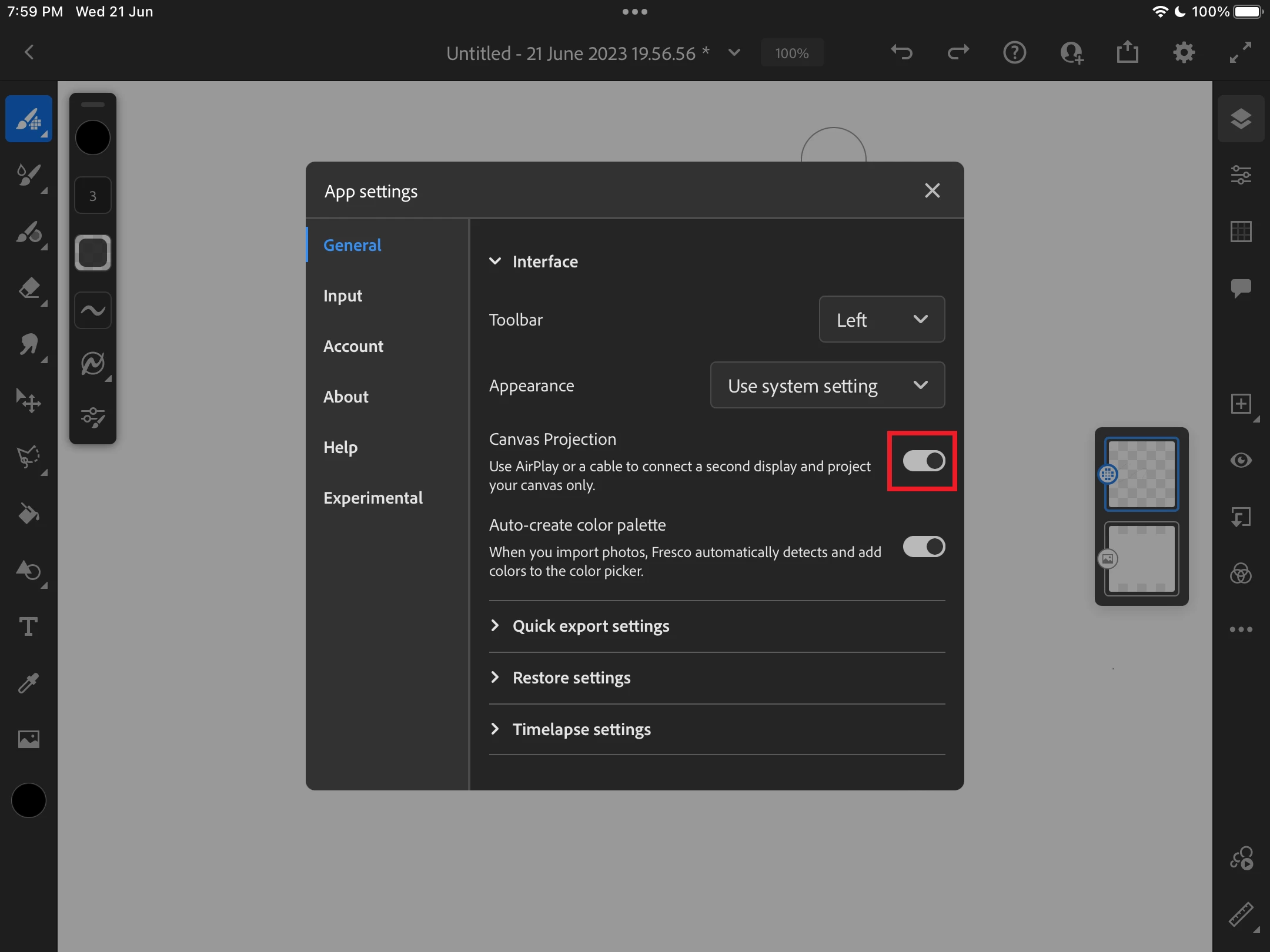Disable Auto-create color palette switch
Image resolution: width=1270 pixels, height=952 pixels.
[923, 547]
